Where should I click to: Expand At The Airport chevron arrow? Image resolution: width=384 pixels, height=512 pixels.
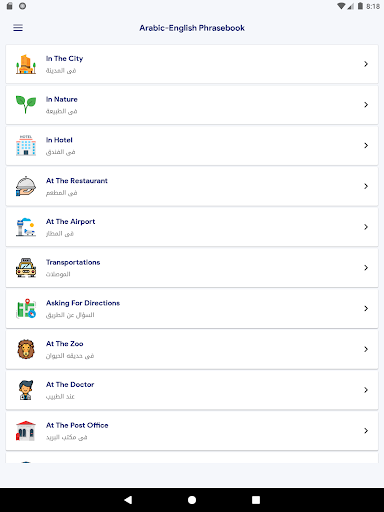pyautogui.click(x=366, y=227)
